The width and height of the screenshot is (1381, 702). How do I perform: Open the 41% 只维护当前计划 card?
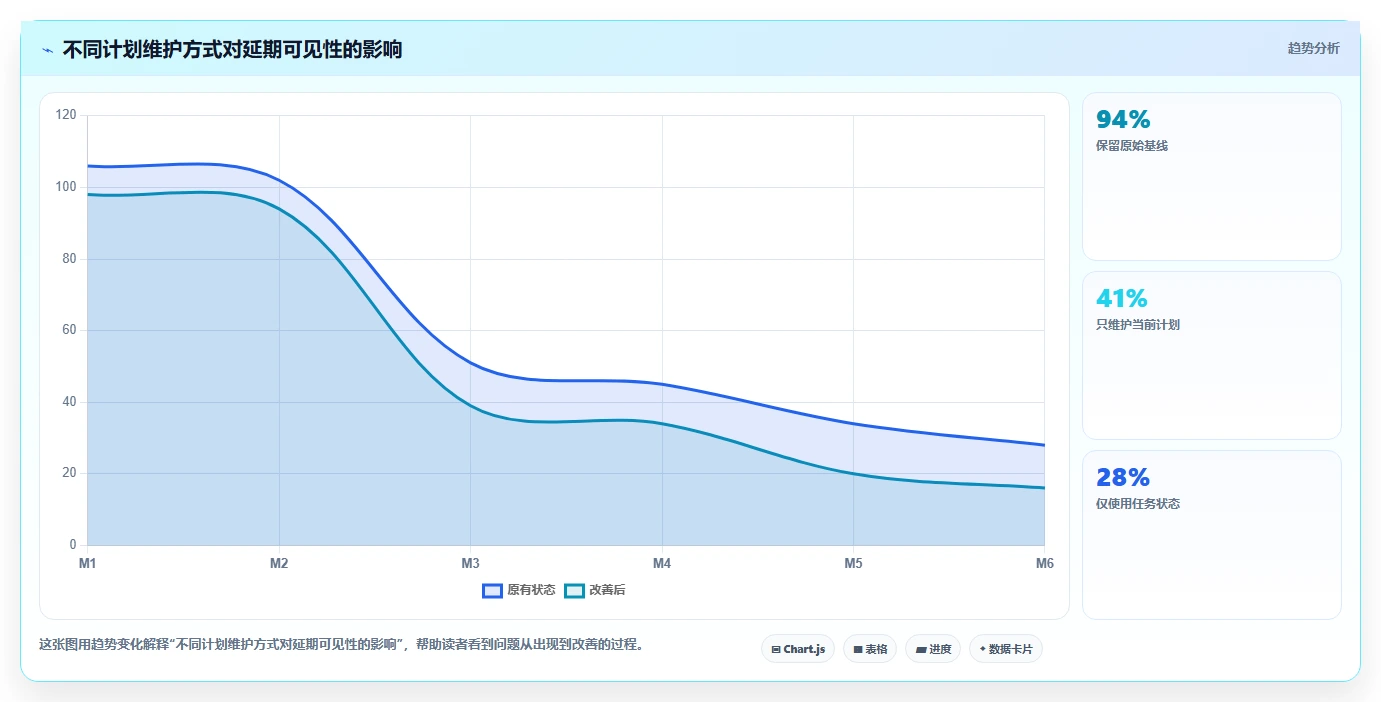[x=1212, y=356]
